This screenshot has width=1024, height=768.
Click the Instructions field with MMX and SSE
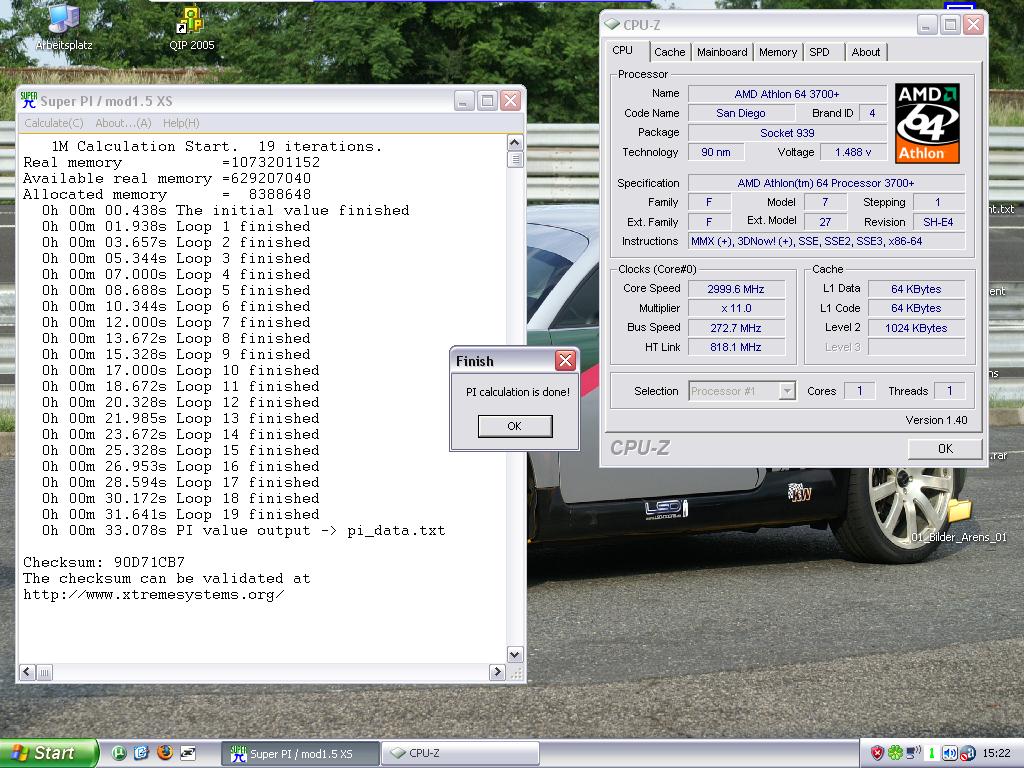coord(825,242)
